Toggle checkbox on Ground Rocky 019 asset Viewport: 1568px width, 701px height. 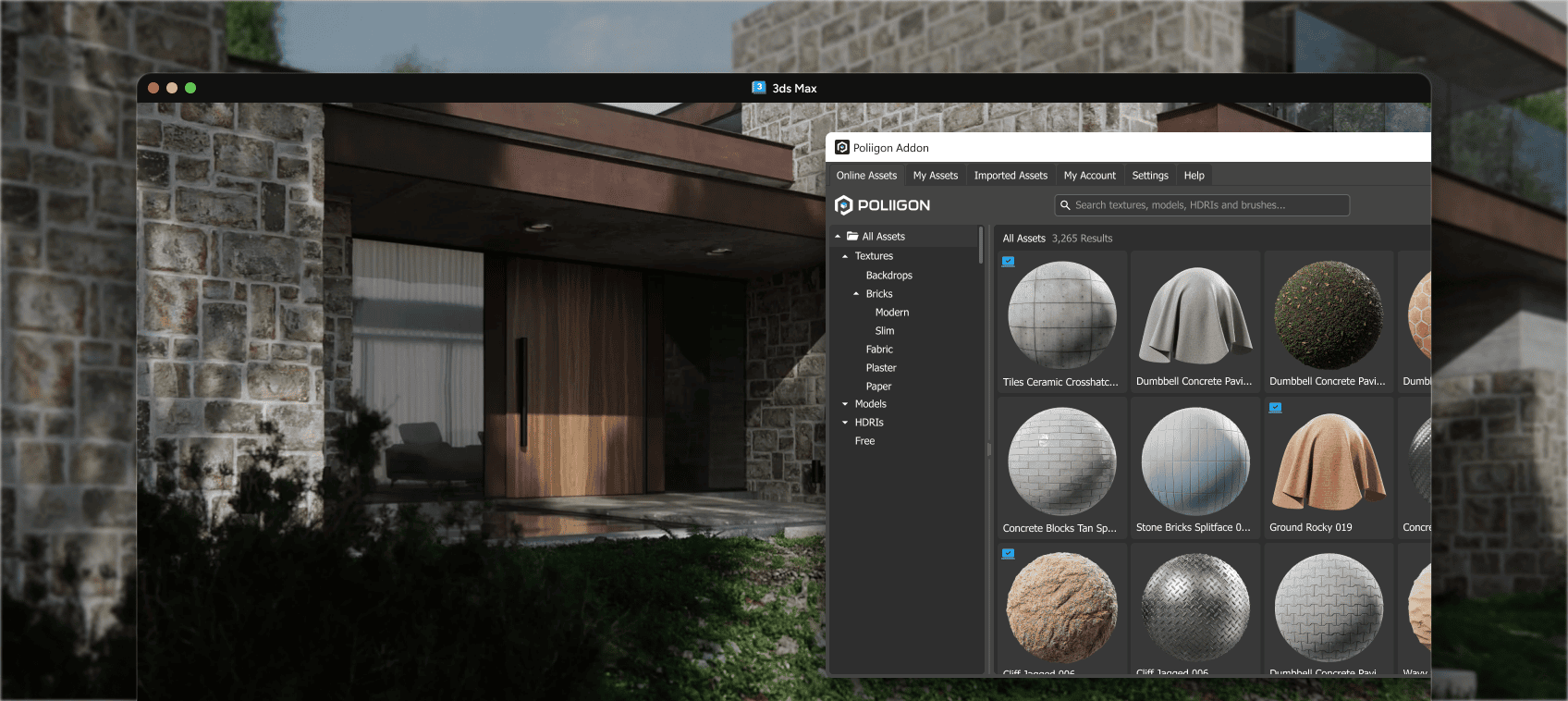[1275, 408]
